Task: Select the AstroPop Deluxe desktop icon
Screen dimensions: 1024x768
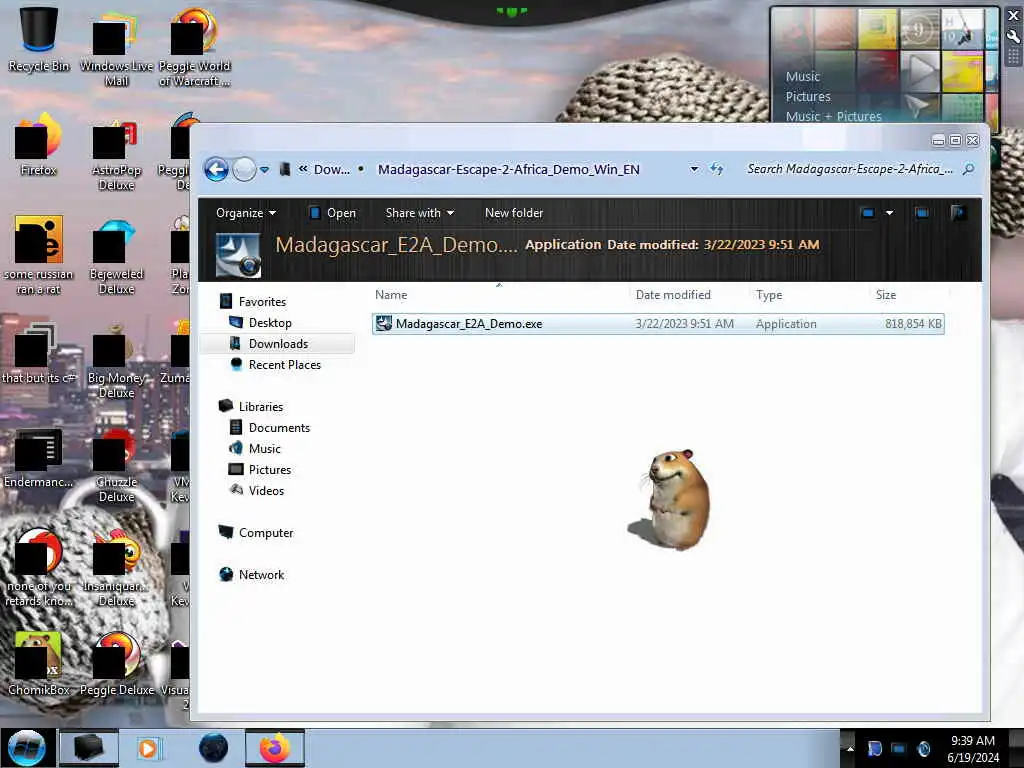Action: pos(116,154)
